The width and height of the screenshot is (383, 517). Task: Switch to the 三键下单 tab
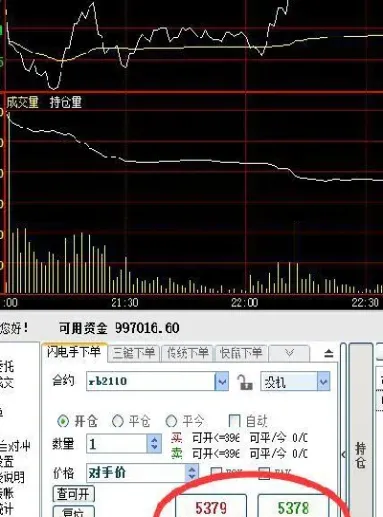point(134,353)
